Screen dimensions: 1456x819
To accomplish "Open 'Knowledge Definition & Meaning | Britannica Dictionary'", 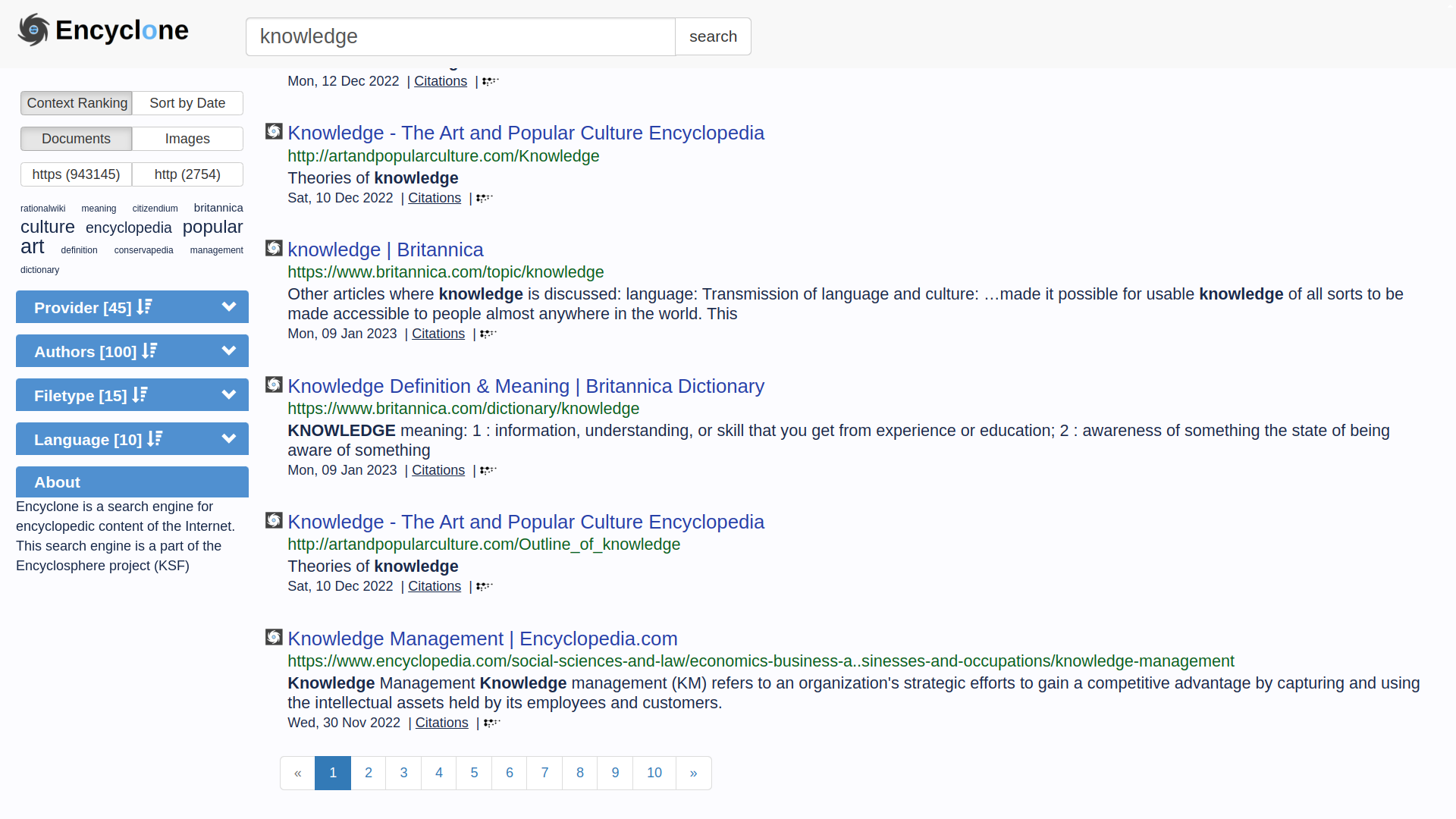I will click(x=526, y=386).
